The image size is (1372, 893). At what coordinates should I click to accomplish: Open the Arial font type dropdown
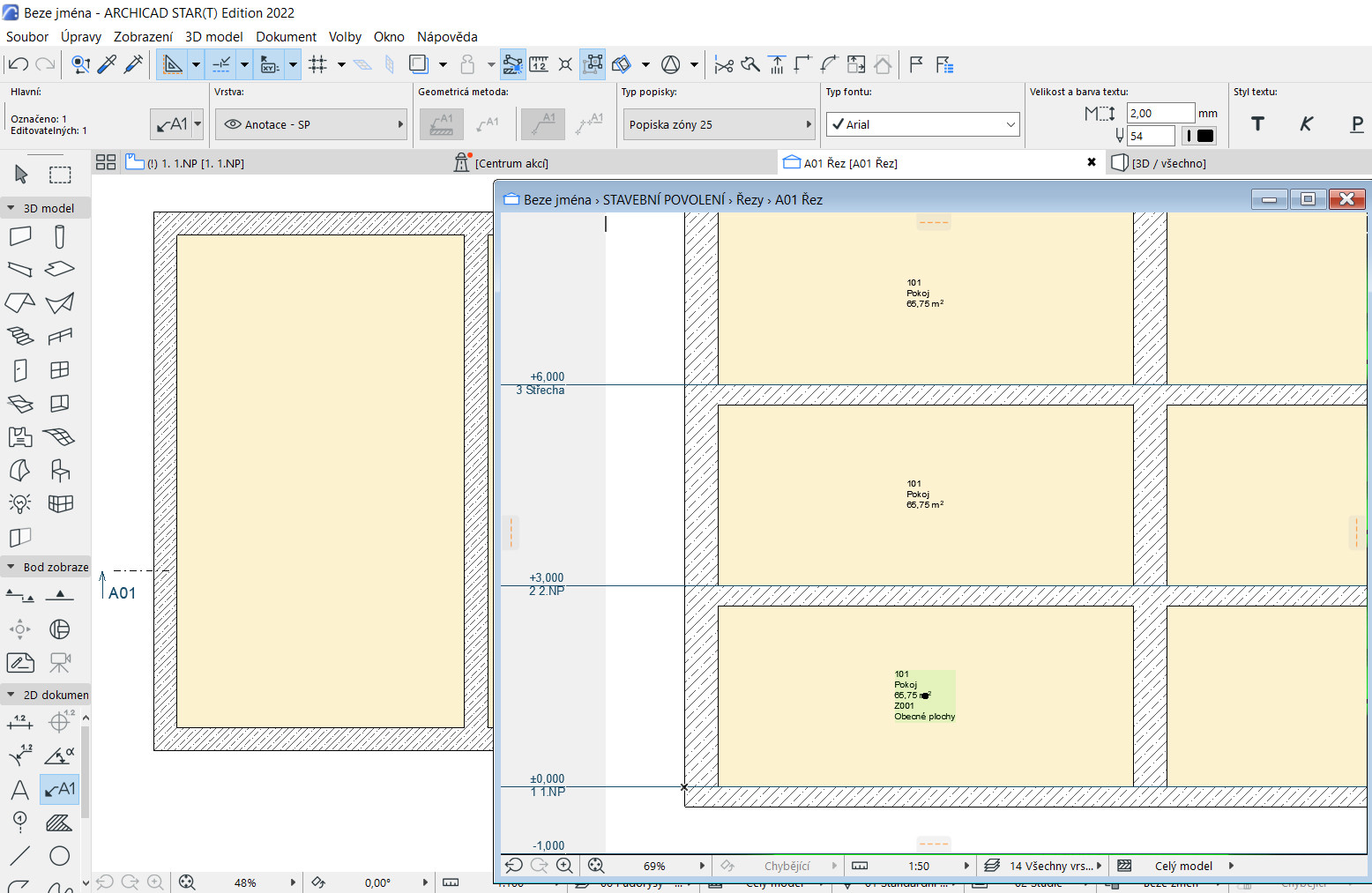(923, 124)
